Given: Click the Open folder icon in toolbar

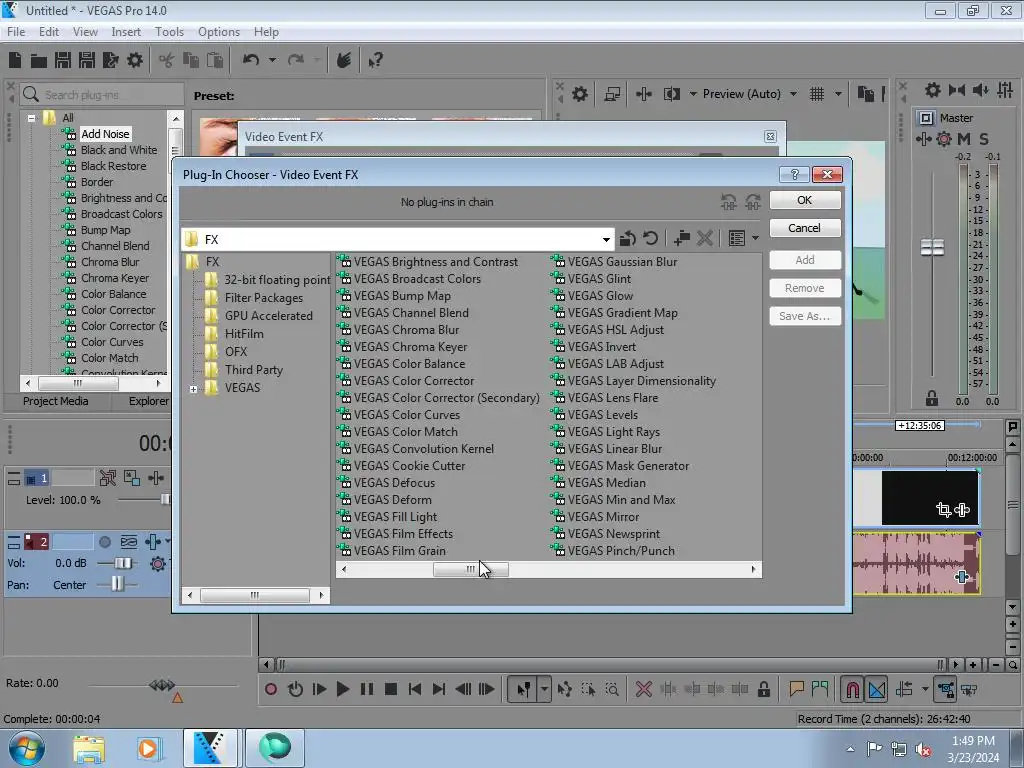Looking at the screenshot, I should tap(39, 61).
